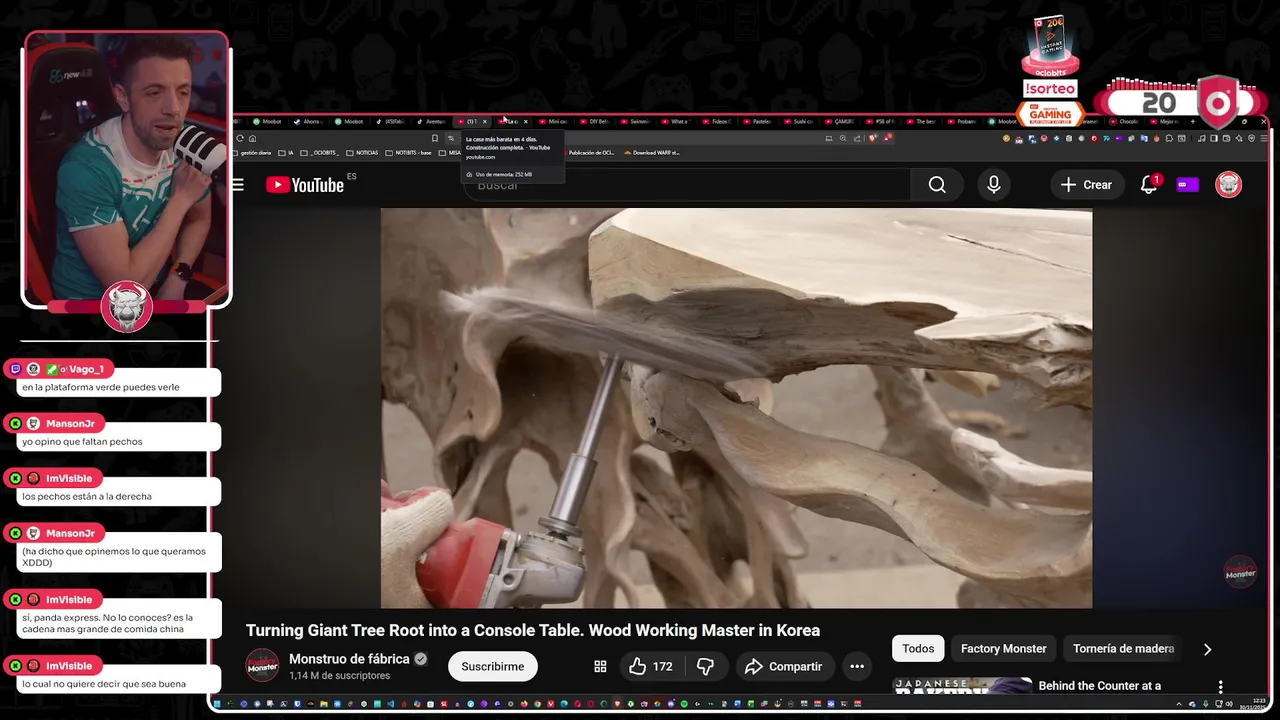
Task: Click the Factory Monster watermark on the video
Action: (1240, 571)
